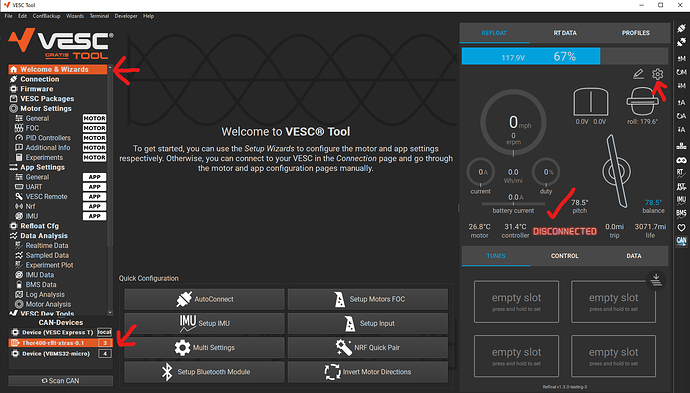Open Multi Settings
Screen dimensions: 690x393
pyautogui.click(x=204, y=348)
